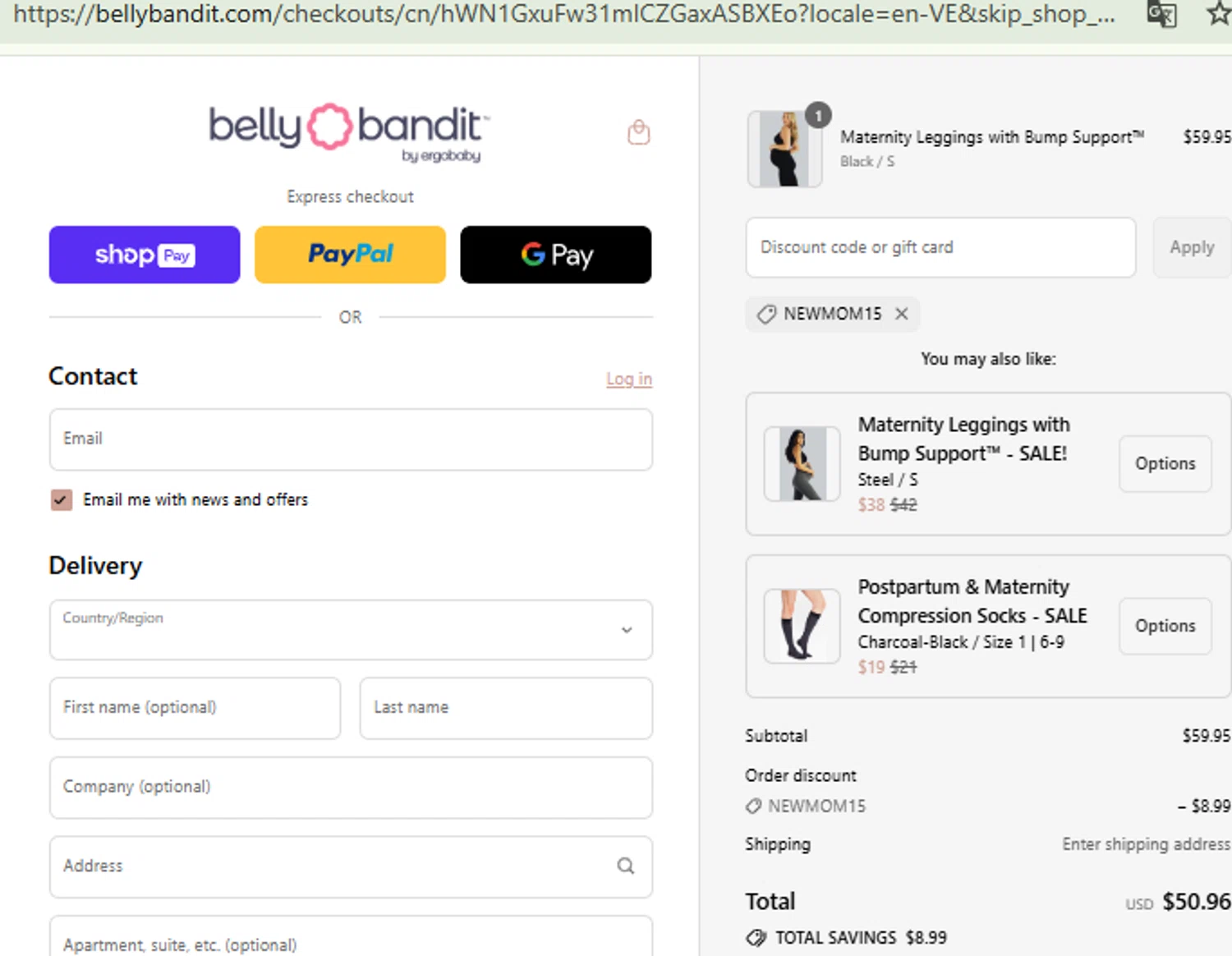Open Options for Maternity Leggings SALE item
The height and width of the screenshot is (956, 1232).
coord(1165,464)
